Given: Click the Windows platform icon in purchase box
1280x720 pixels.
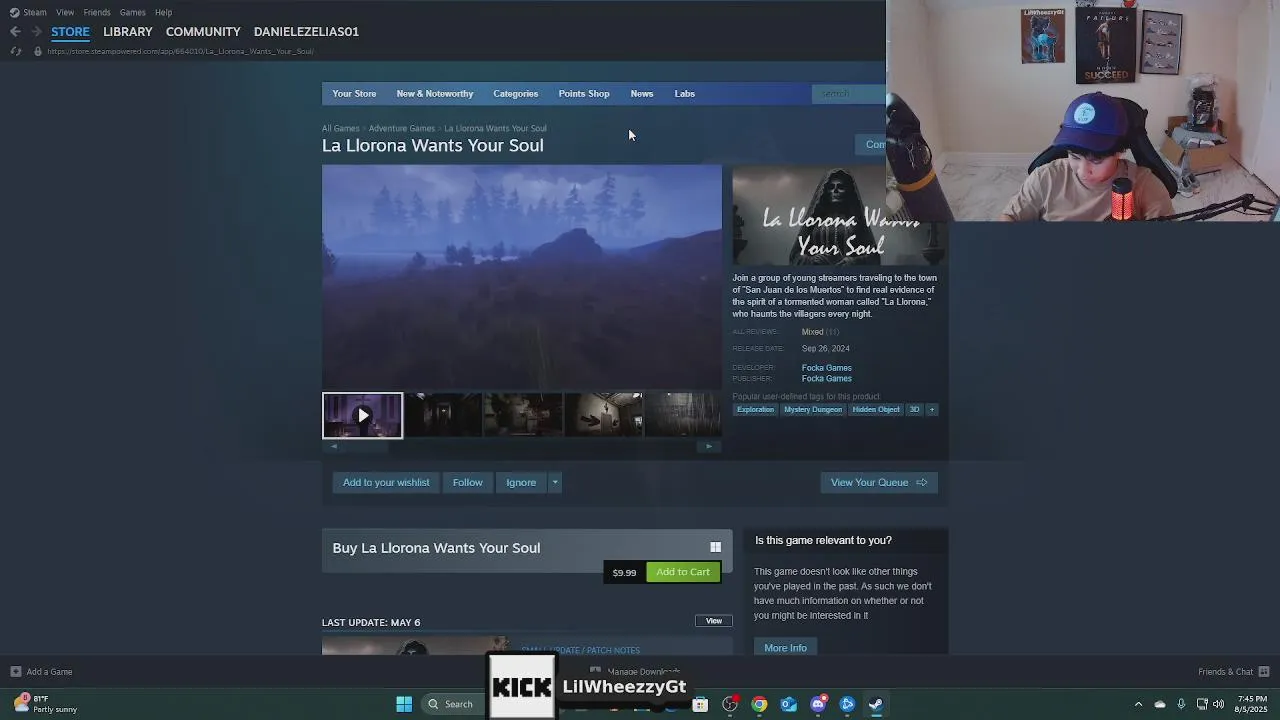Looking at the screenshot, I should coord(715,548).
